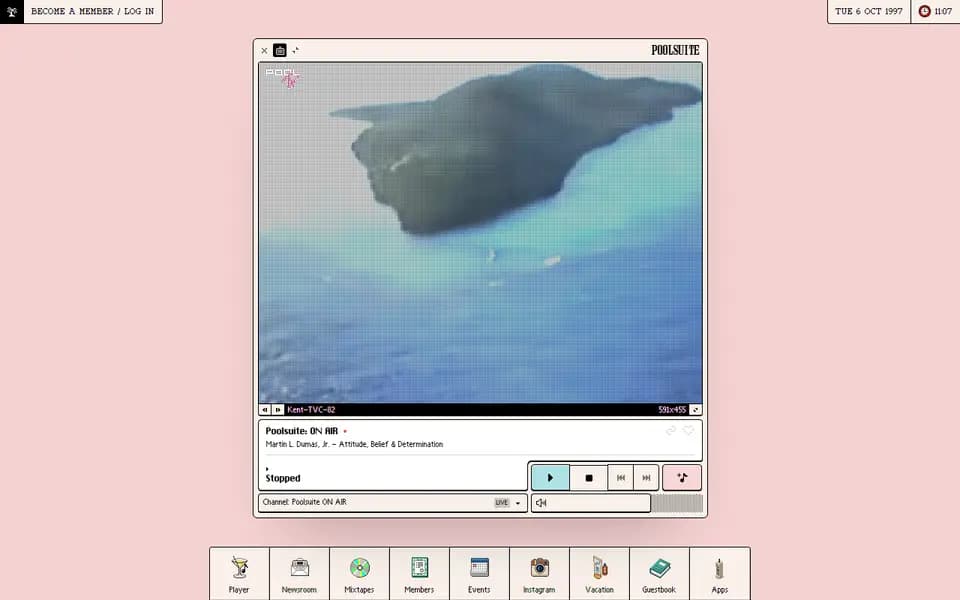Launch Mixtapes from the dock

pyautogui.click(x=359, y=574)
